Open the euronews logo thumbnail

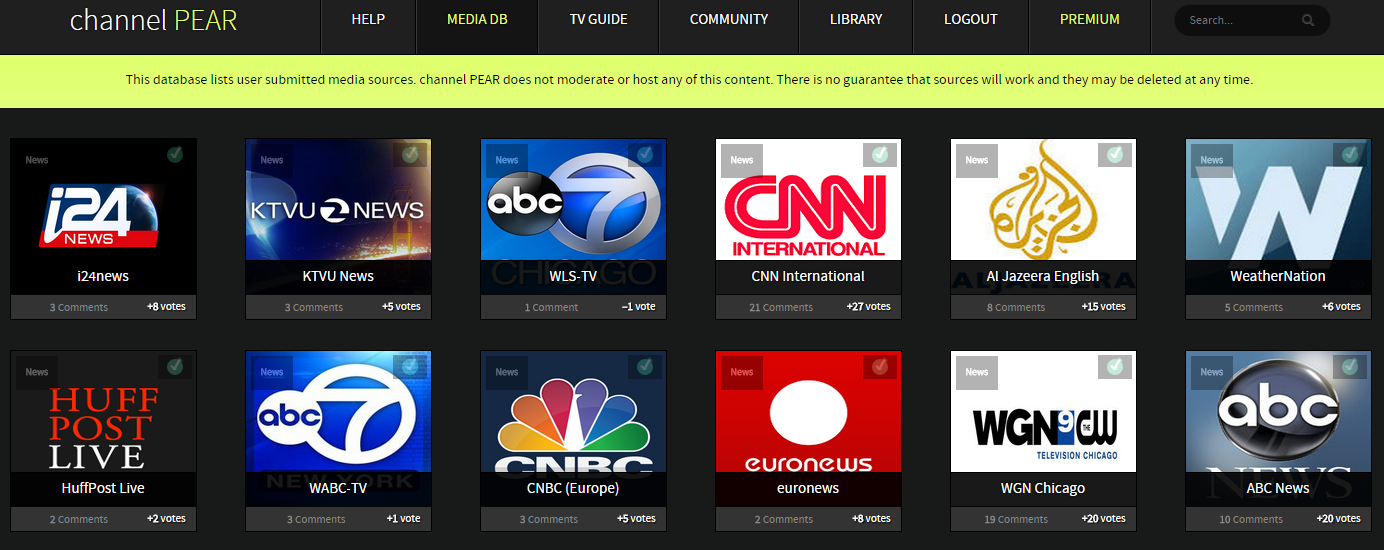click(809, 412)
